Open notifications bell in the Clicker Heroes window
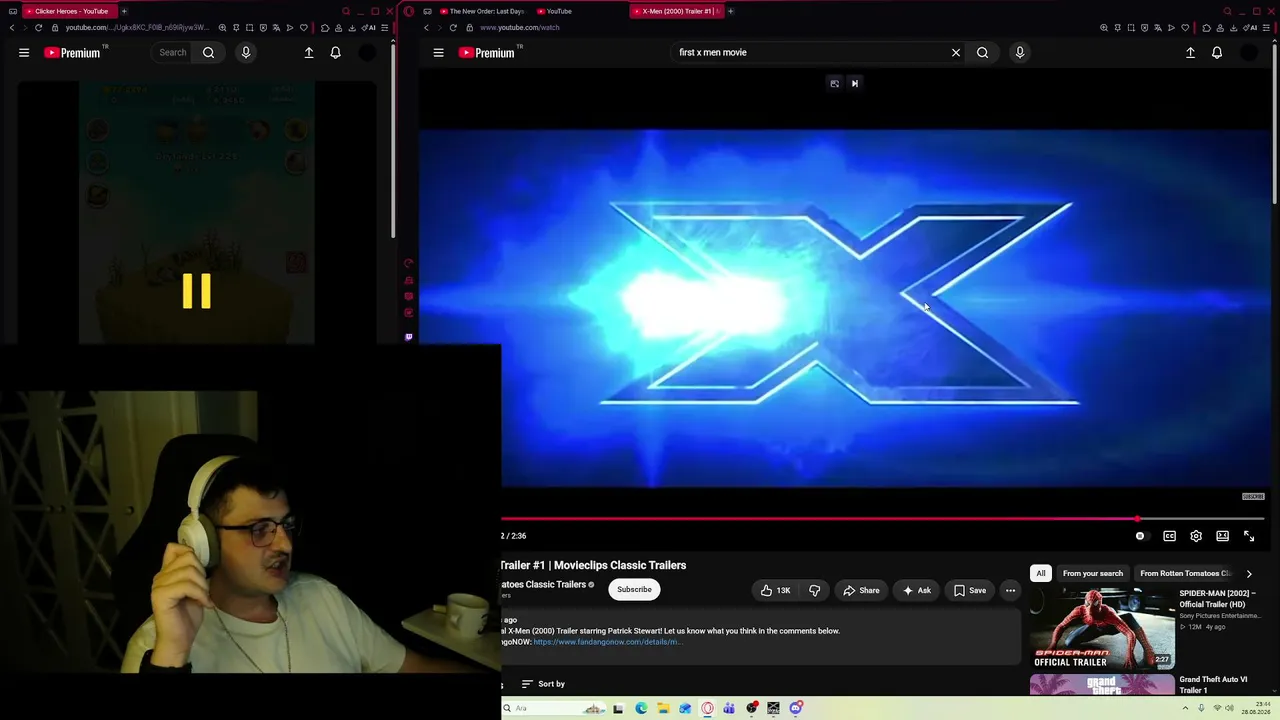 click(x=336, y=53)
